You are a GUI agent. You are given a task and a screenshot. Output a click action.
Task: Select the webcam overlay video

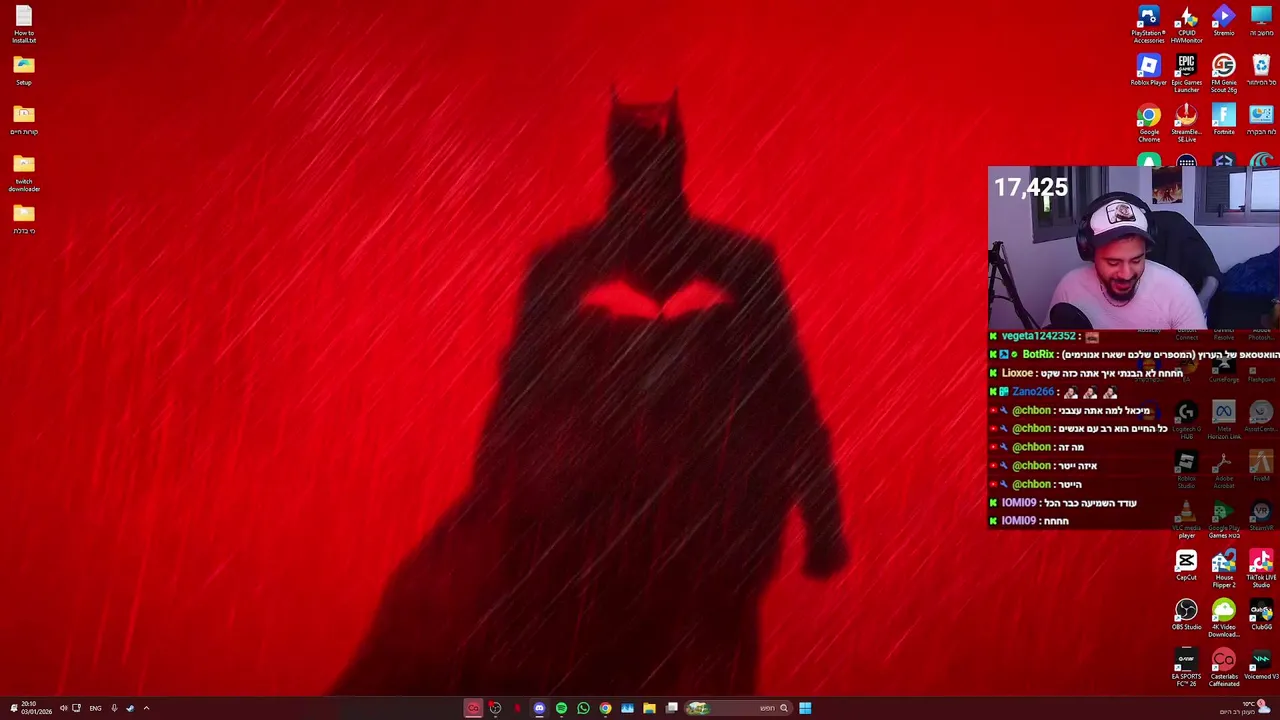[1133, 248]
